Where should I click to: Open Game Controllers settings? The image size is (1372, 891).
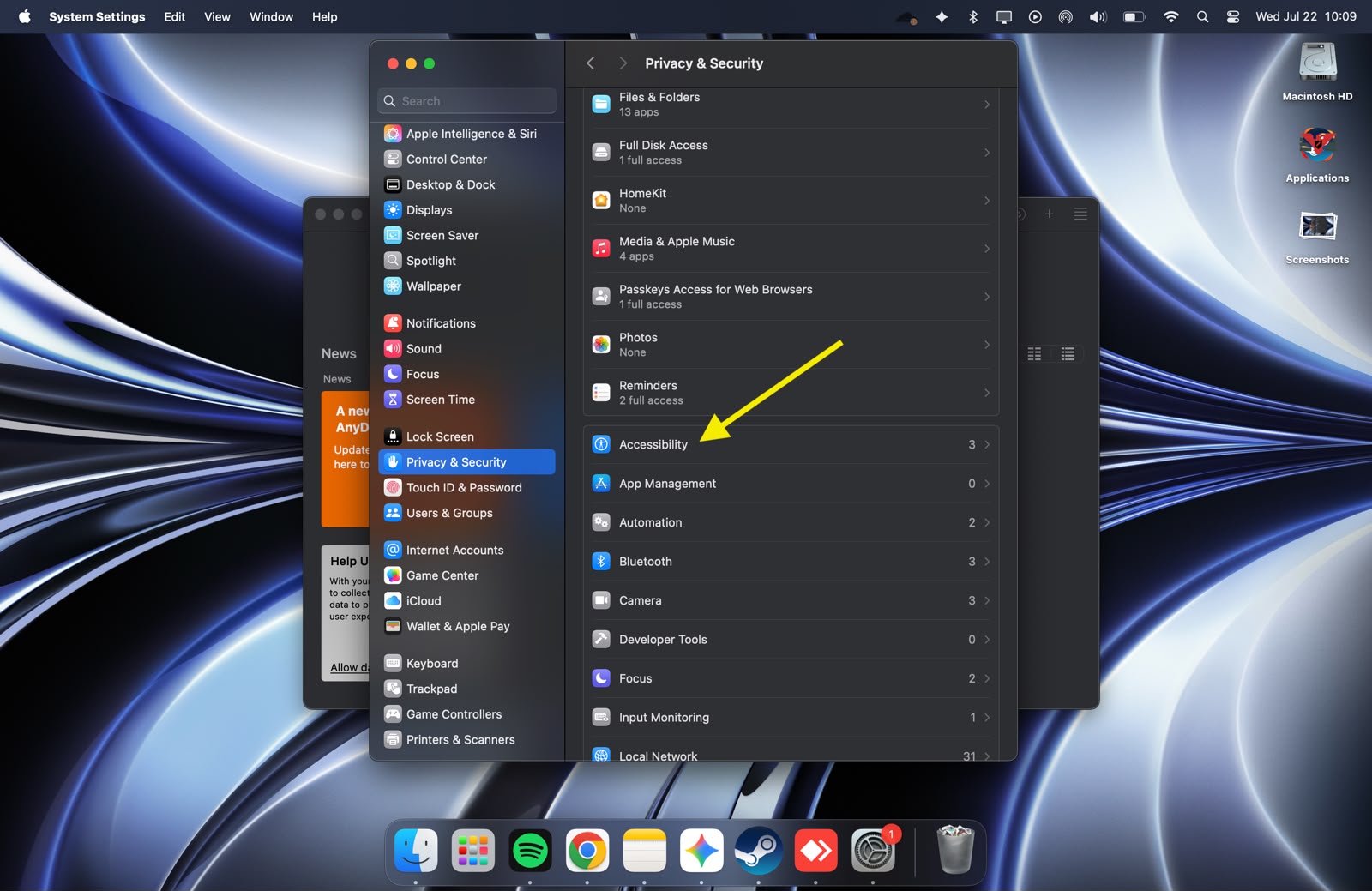point(466,714)
